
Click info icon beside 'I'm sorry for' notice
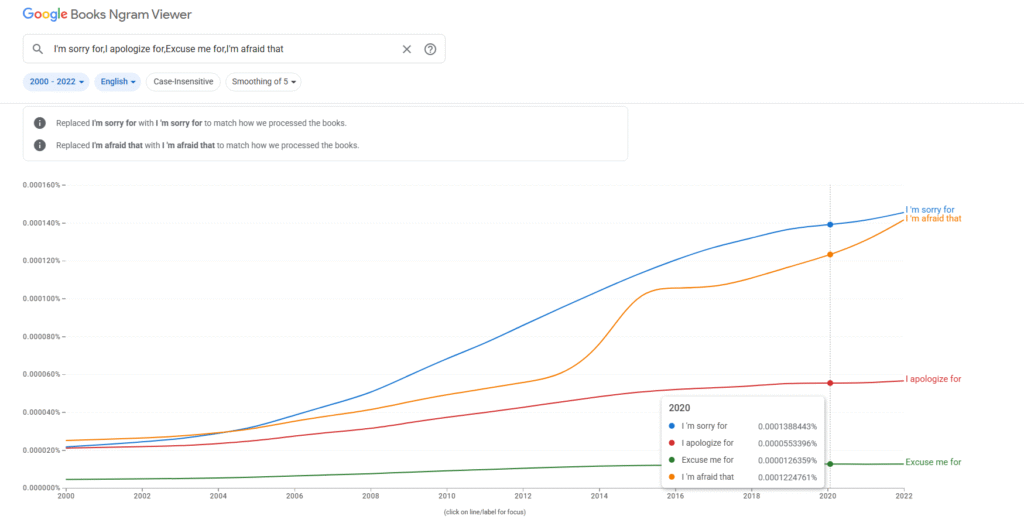(x=40, y=123)
